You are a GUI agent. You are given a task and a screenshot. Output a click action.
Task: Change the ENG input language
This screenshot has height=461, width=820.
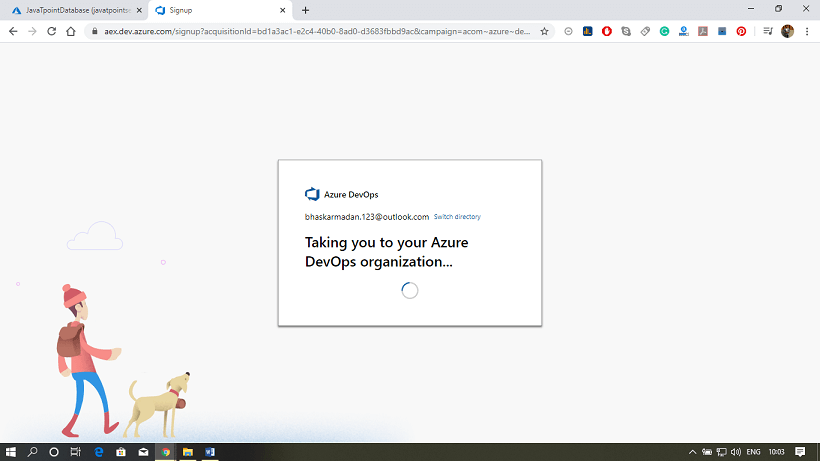pyautogui.click(x=754, y=452)
